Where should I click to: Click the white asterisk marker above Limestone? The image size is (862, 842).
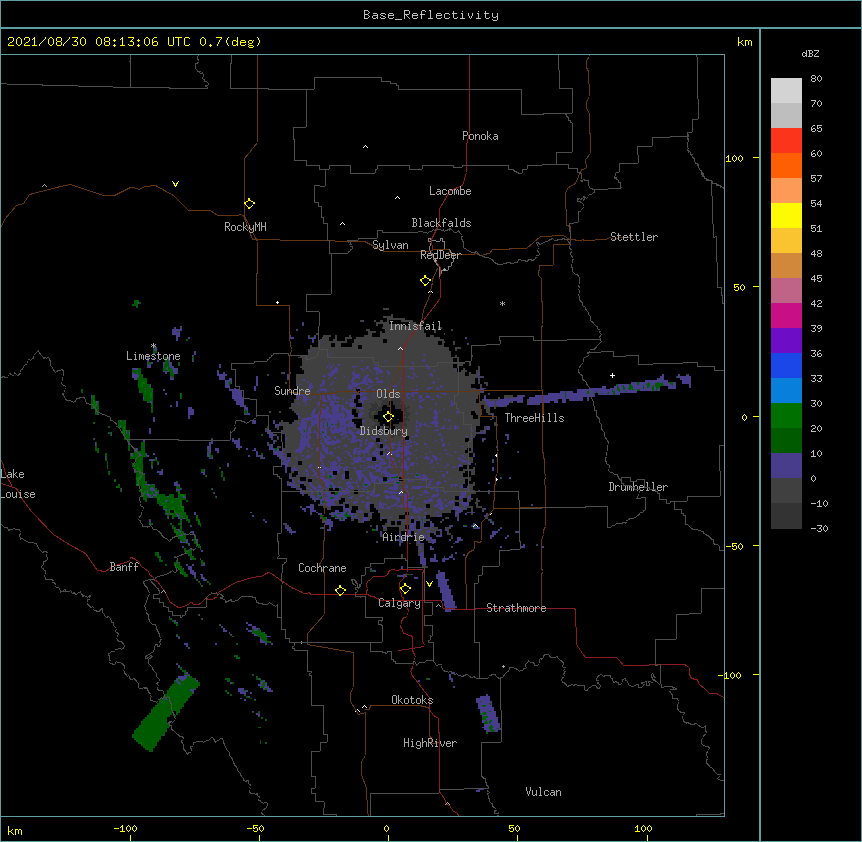pos(153,346)
